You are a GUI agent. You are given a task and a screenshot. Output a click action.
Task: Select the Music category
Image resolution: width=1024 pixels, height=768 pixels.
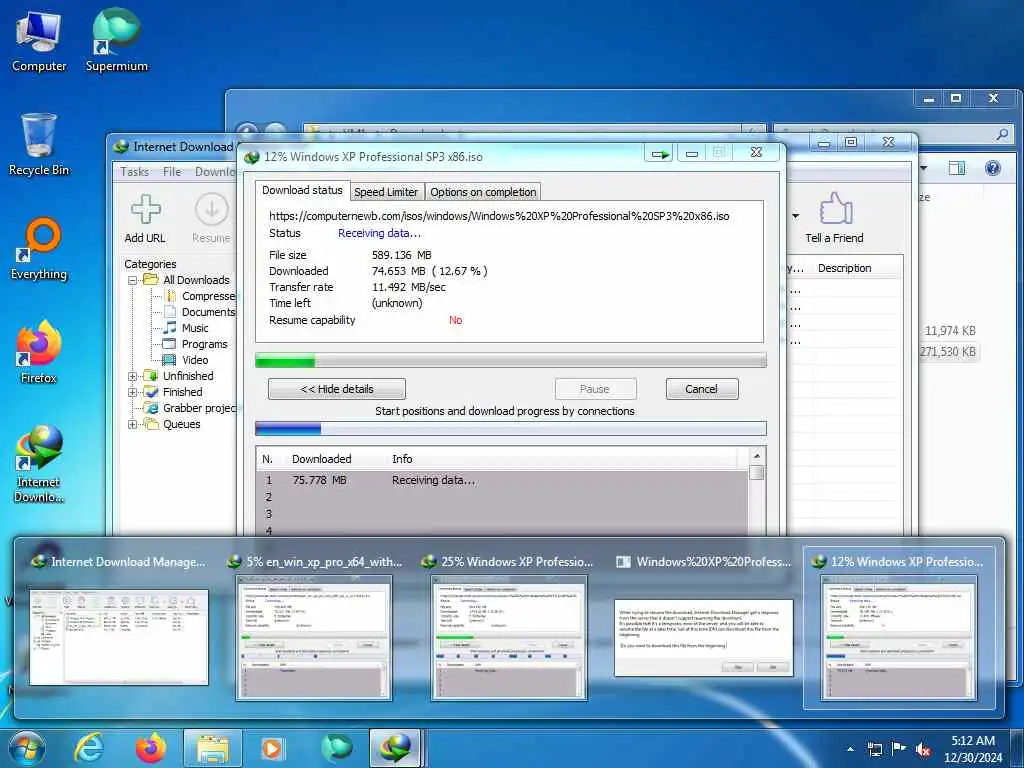[186, 328]
